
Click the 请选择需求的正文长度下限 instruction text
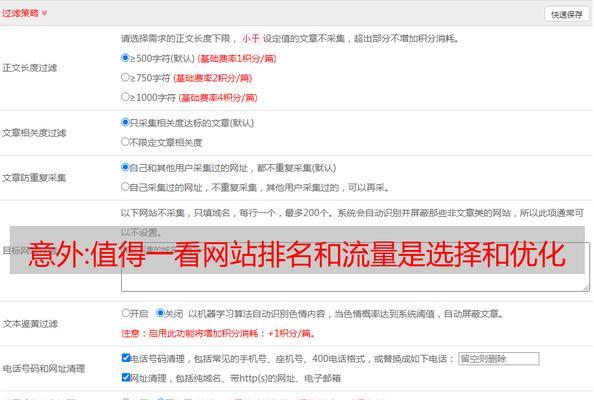290,38
